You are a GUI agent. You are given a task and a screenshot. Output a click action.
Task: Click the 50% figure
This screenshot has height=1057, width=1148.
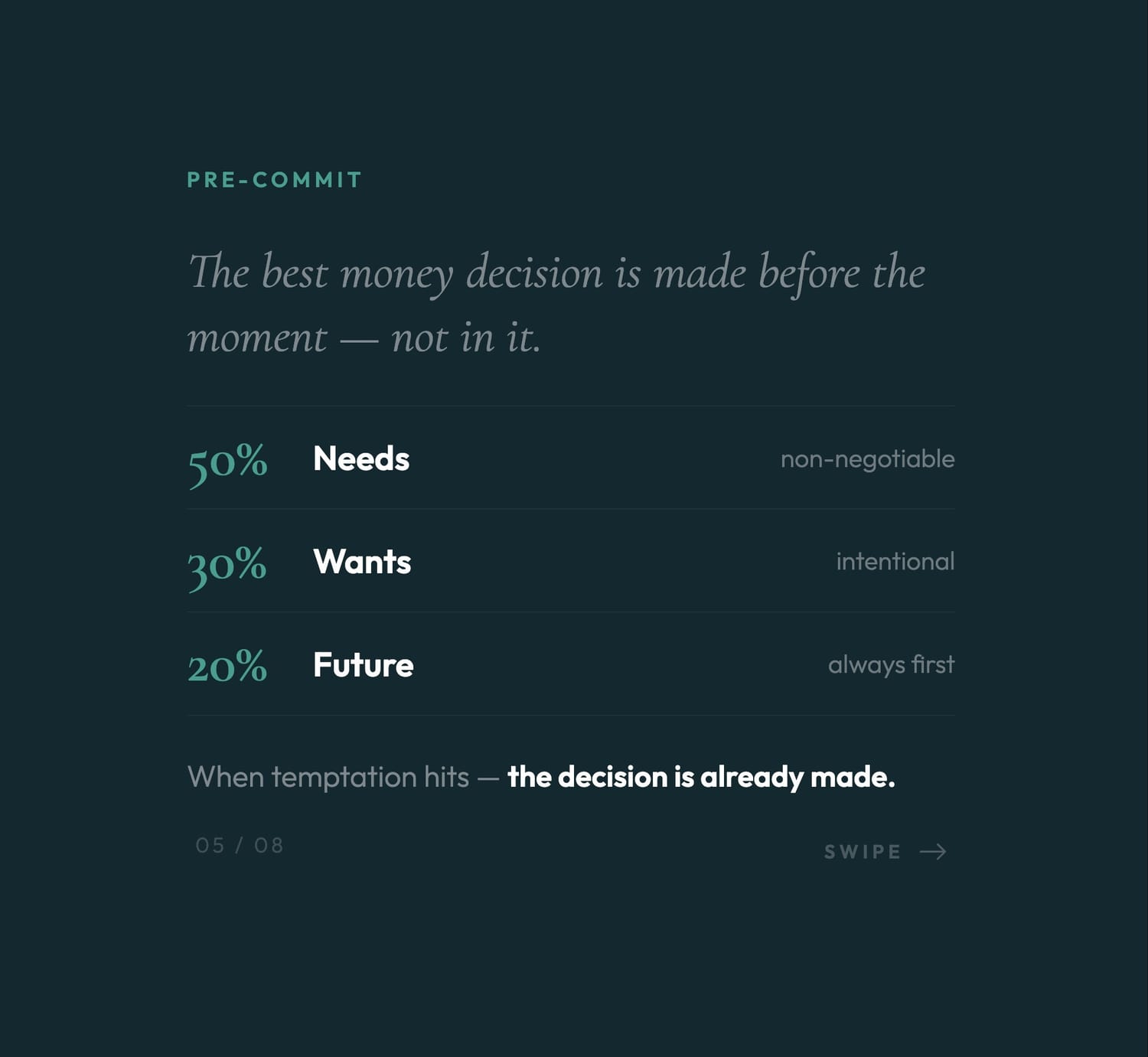point(227,462)
